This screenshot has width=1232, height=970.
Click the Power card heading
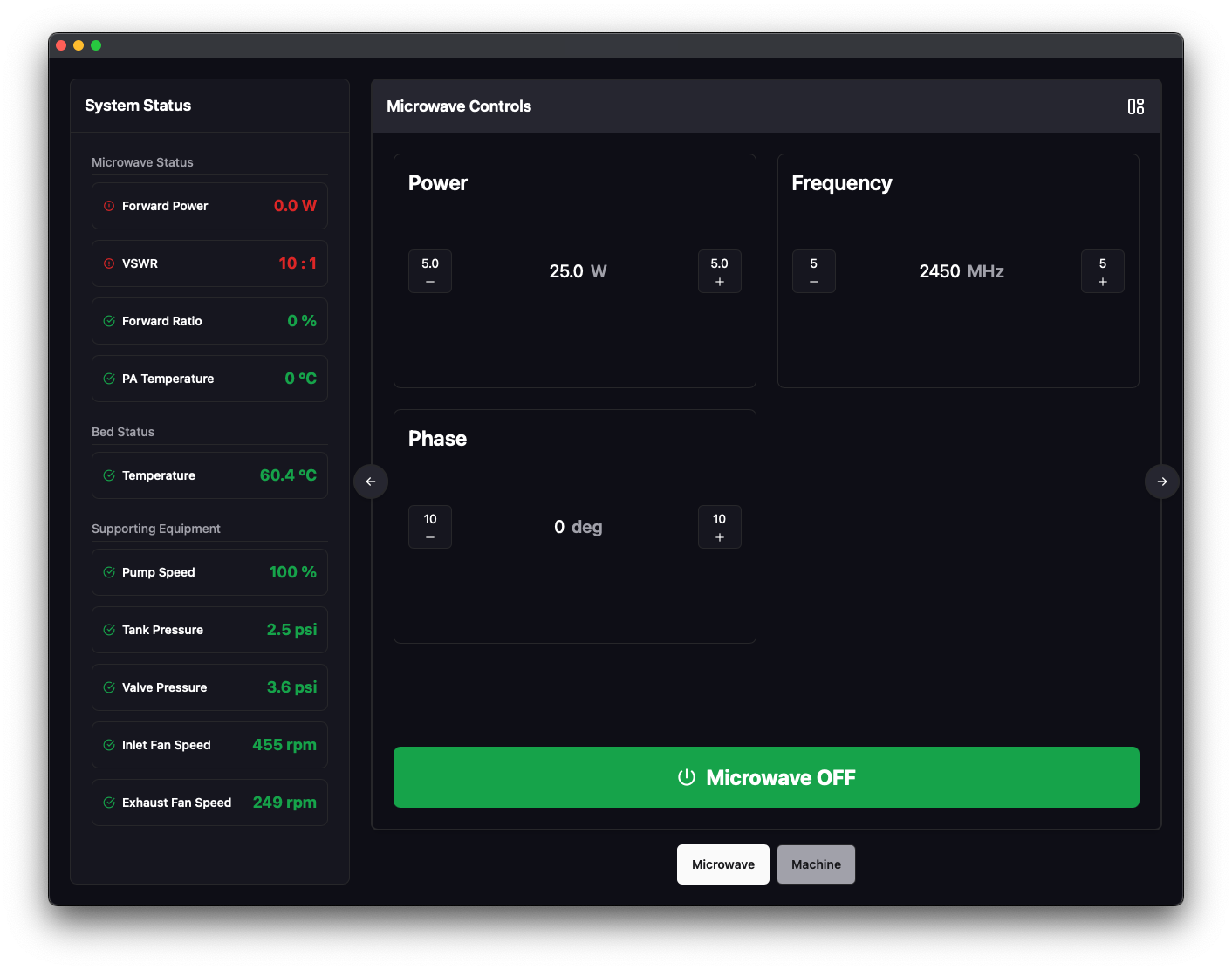[438, 183]
